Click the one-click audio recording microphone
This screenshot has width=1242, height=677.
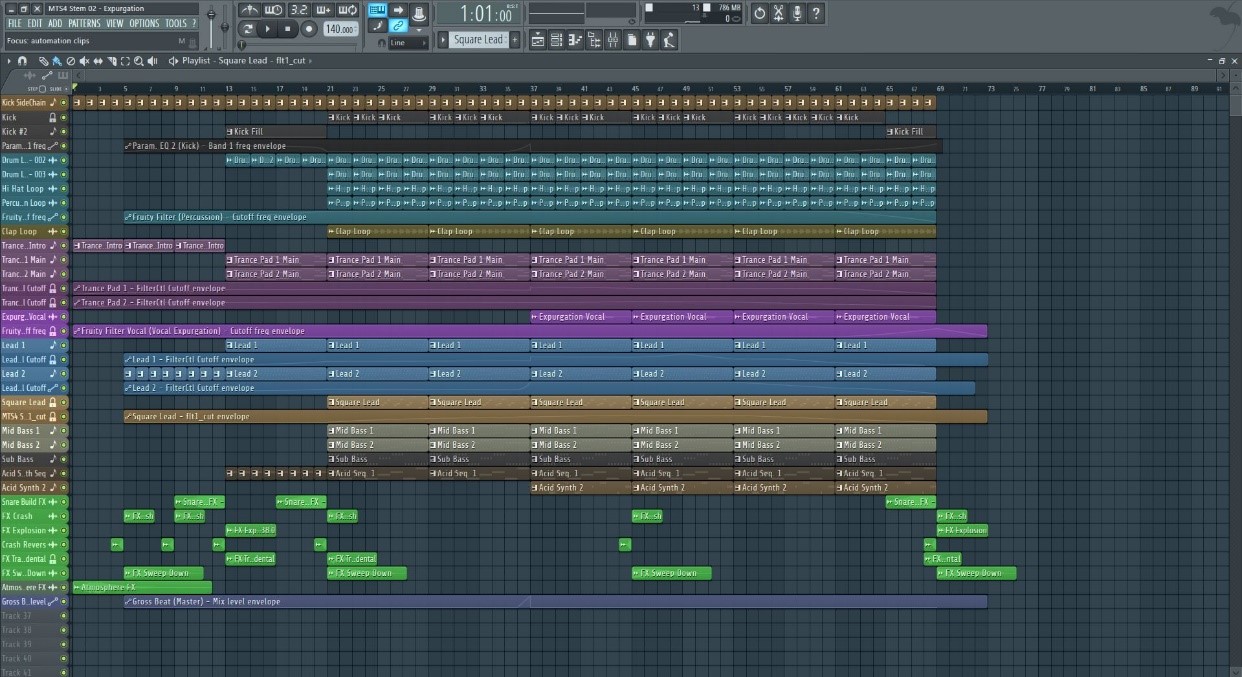click(798, 13)
